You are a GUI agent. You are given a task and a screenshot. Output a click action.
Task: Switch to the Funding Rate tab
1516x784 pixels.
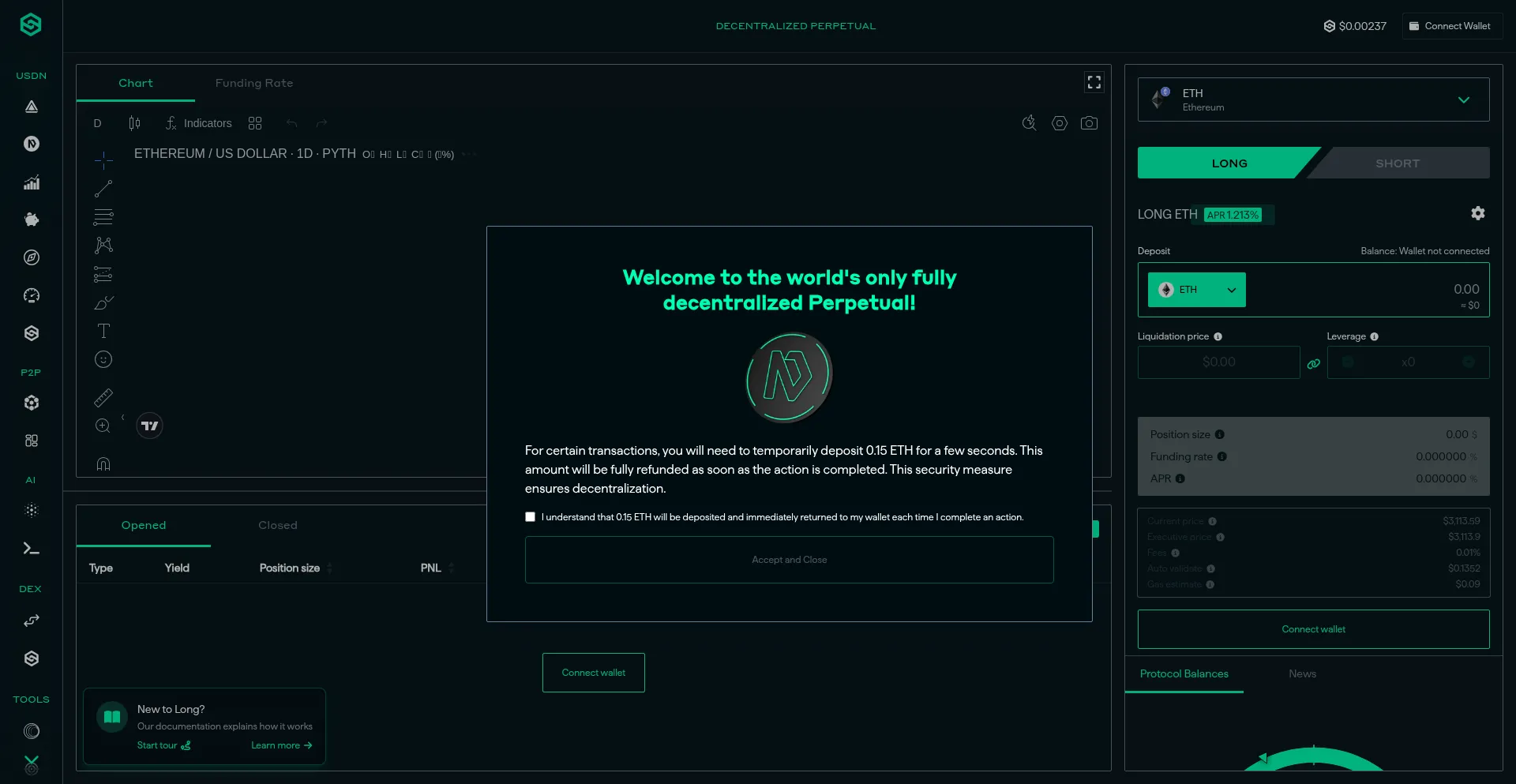(x=253, y=83)
